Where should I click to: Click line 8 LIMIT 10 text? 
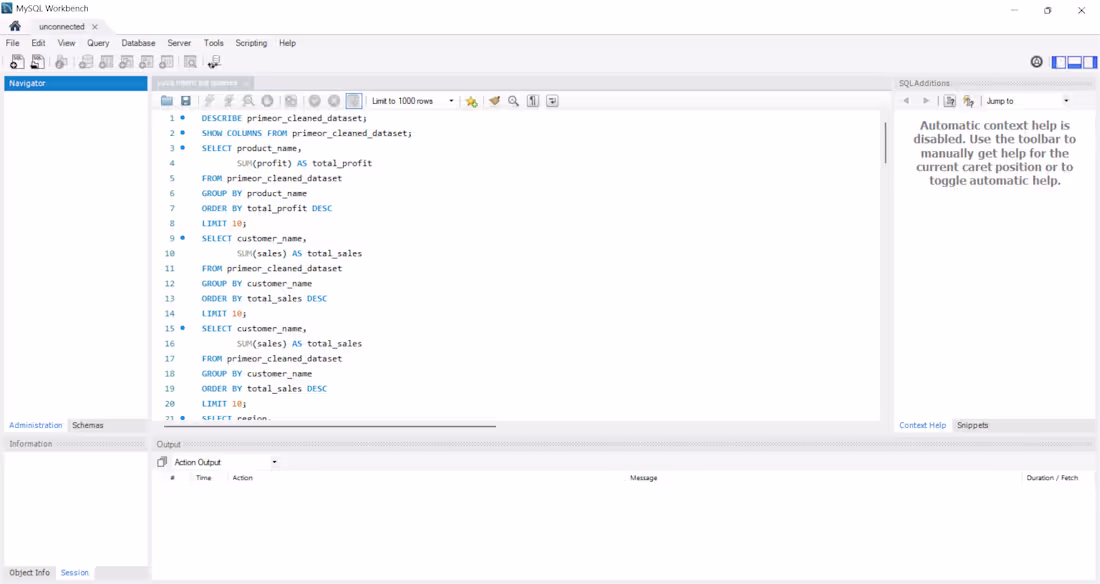click(224, 223)
